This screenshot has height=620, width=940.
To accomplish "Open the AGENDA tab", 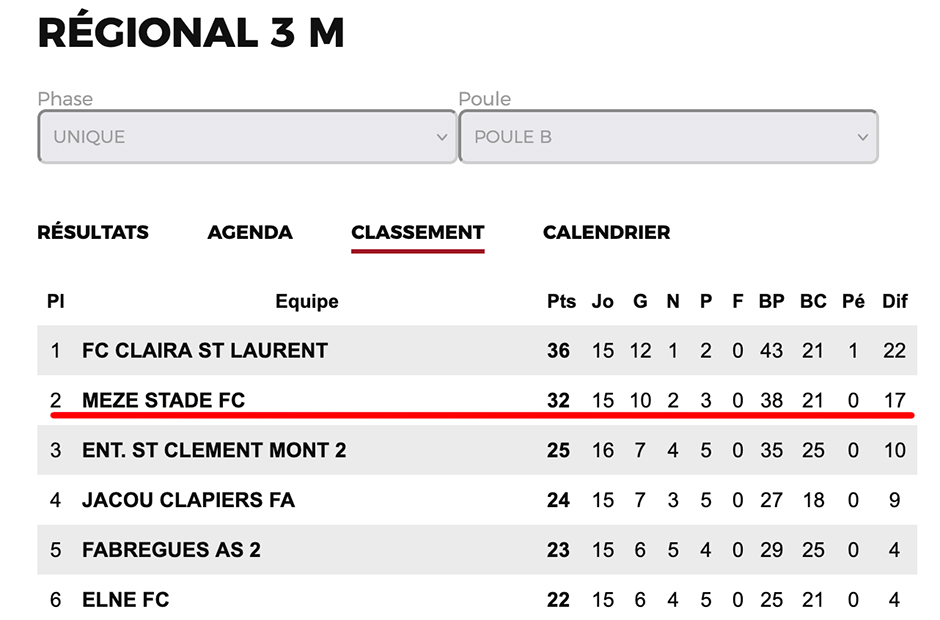I will (x=250, y=232).
